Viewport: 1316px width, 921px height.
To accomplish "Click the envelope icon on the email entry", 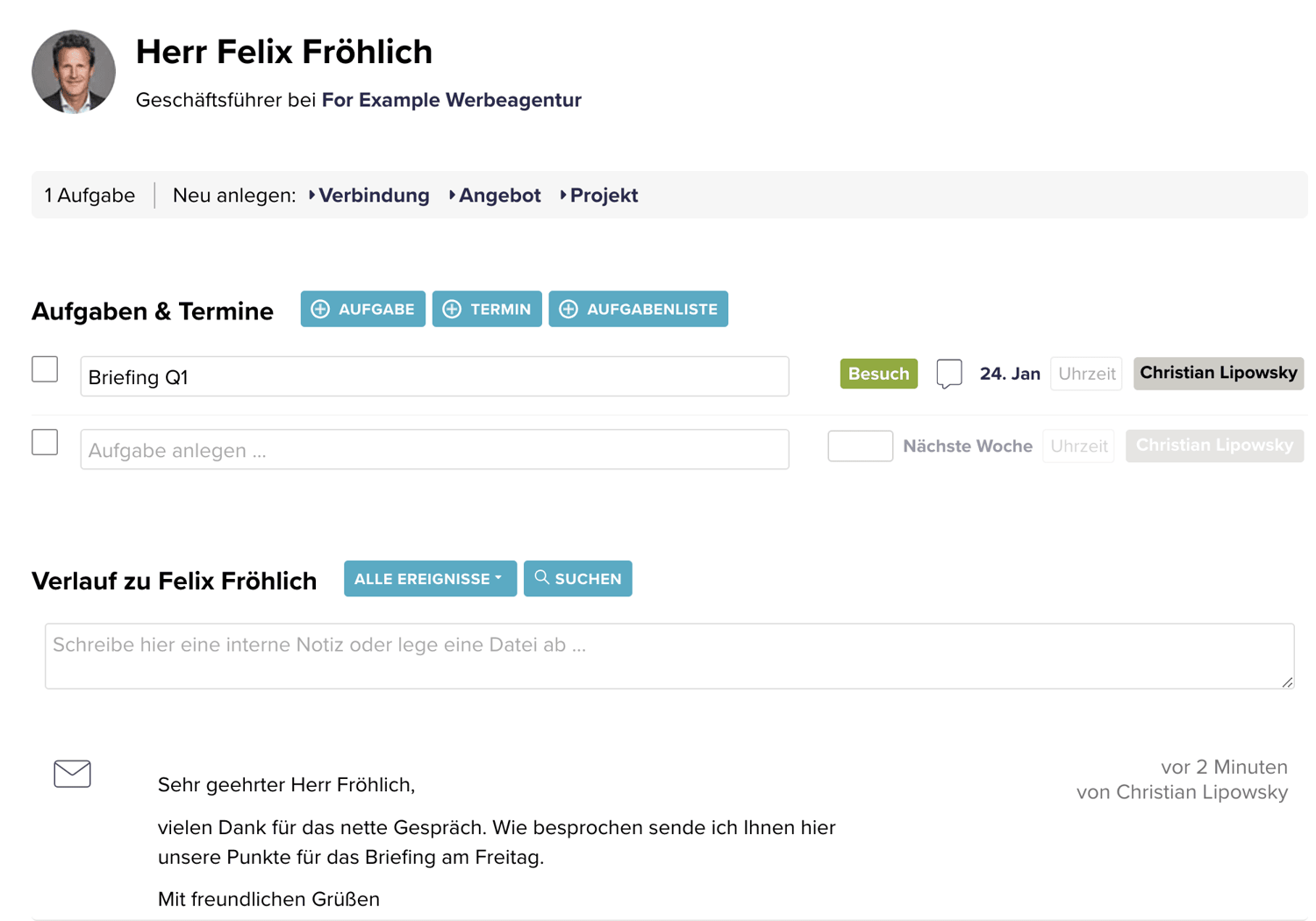I will (72, 774).
